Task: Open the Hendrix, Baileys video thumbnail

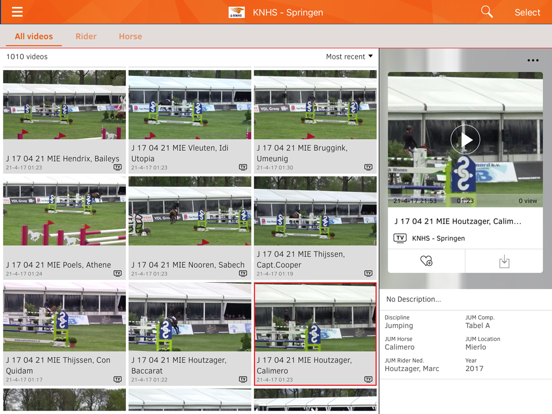Action: 64,105
